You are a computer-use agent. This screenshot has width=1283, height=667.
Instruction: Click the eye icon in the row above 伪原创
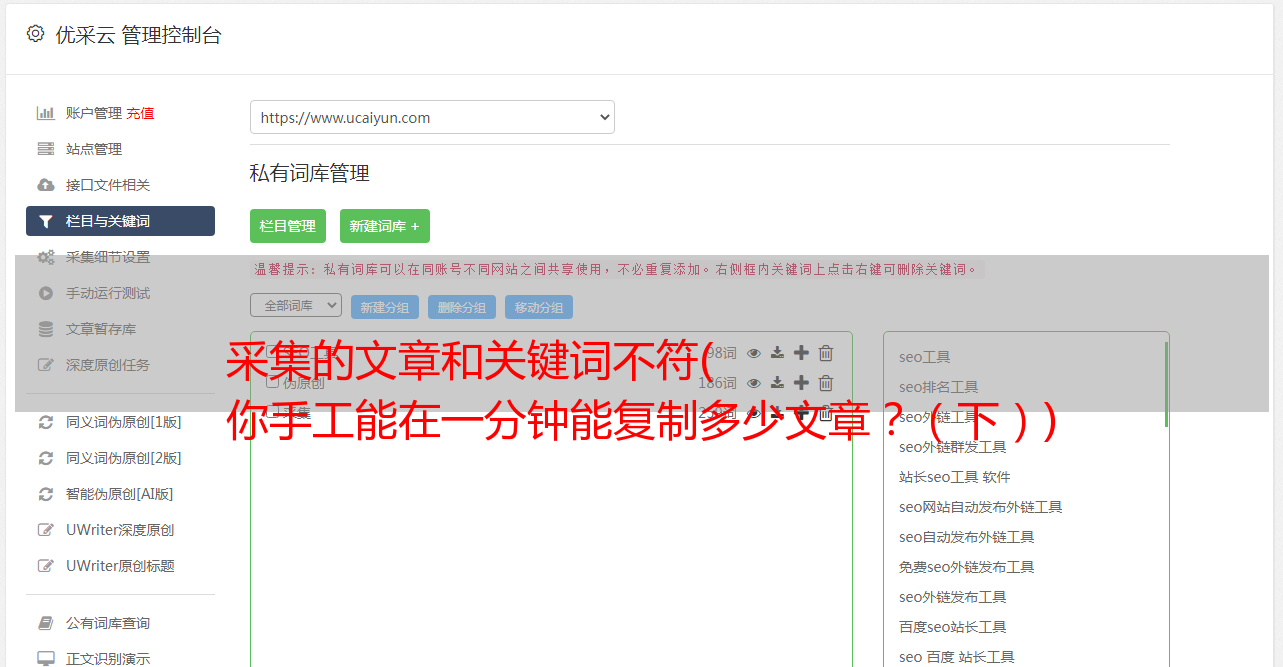click(754, 353)
